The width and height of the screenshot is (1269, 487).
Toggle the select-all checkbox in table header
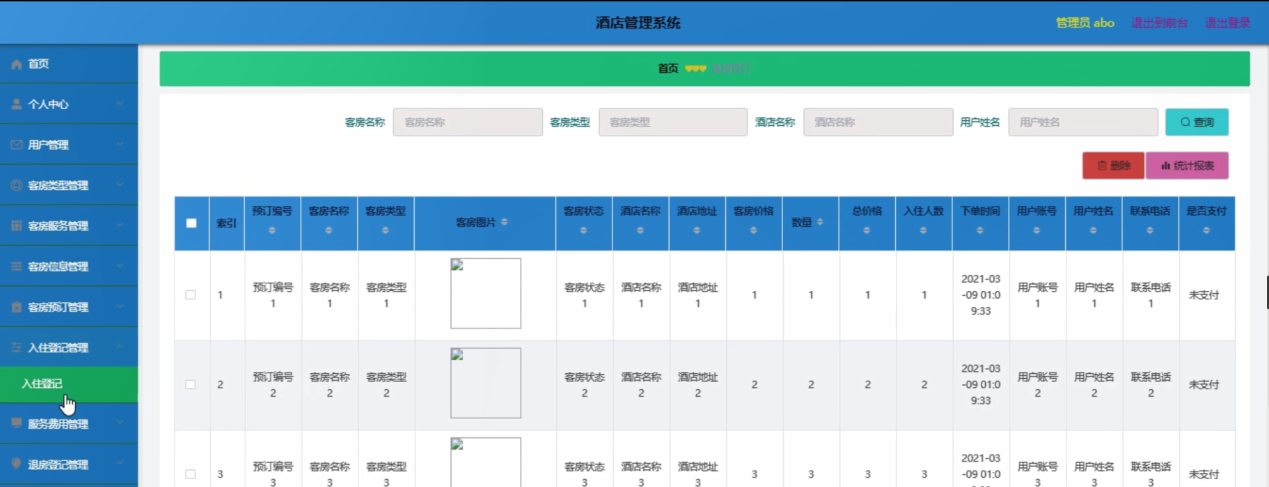pyautogui.click(x=192, y=223)
